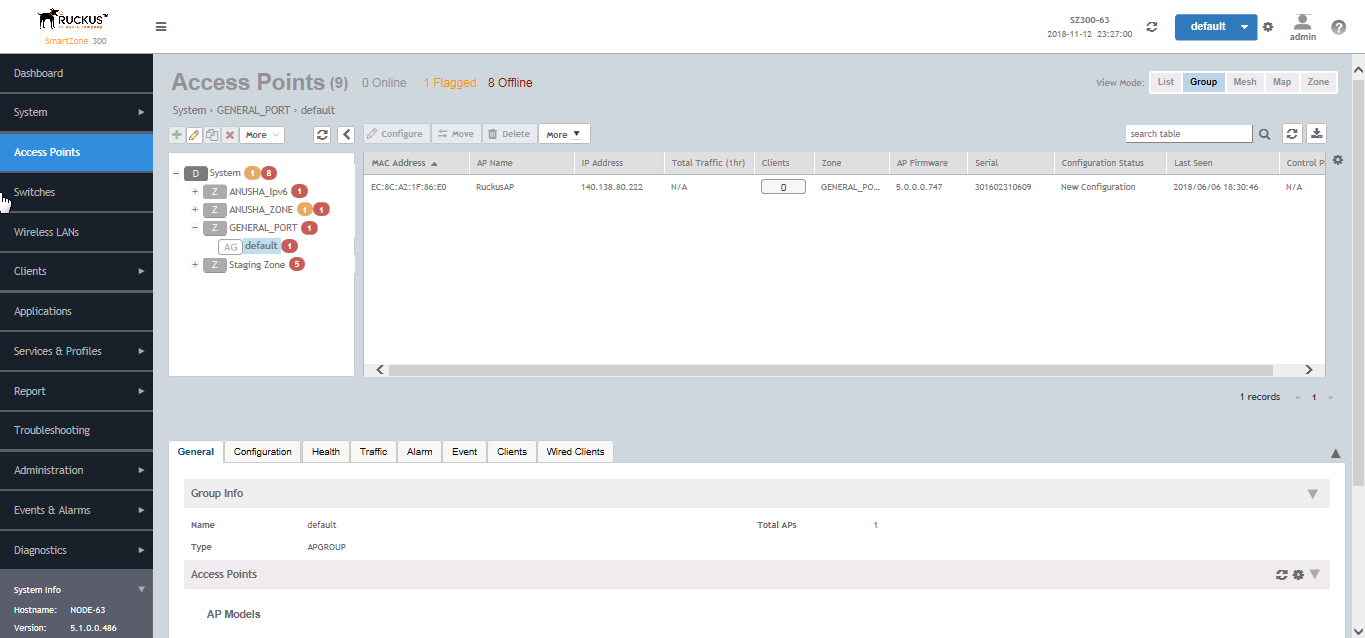The height and width of the screenshot is (638, 1365).
Task: Open table column settings gear
Action: coord(1338,161)
